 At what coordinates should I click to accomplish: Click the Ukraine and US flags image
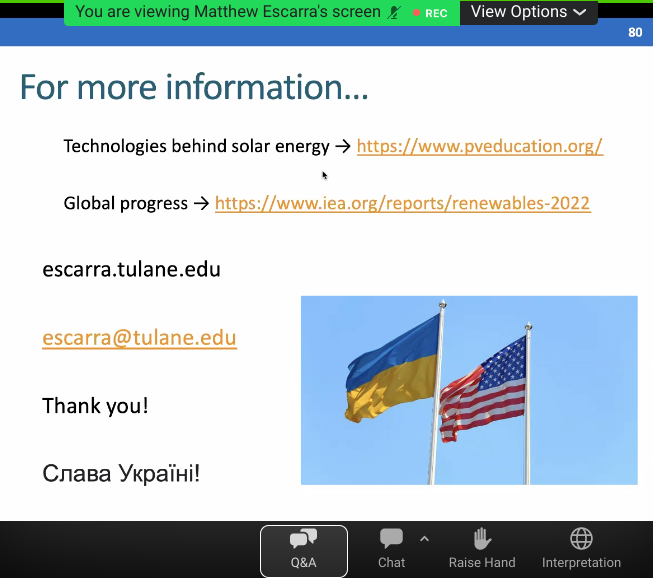(x=469, y=390)
